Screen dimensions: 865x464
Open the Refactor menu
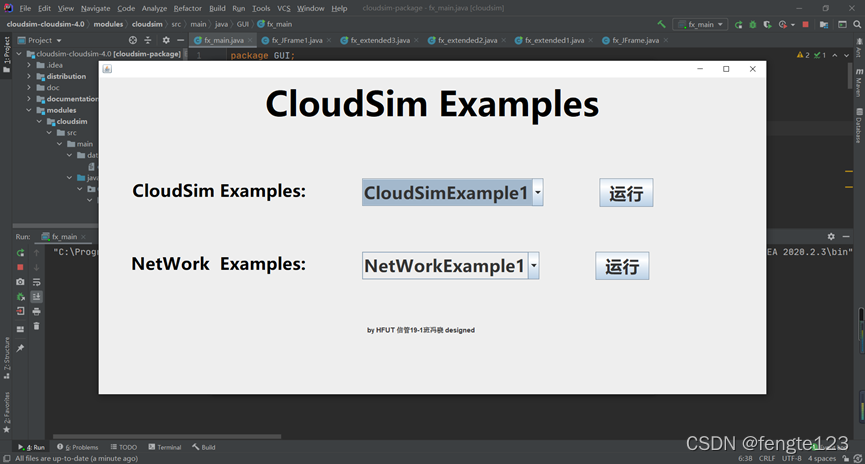click(x=188, y=8)
